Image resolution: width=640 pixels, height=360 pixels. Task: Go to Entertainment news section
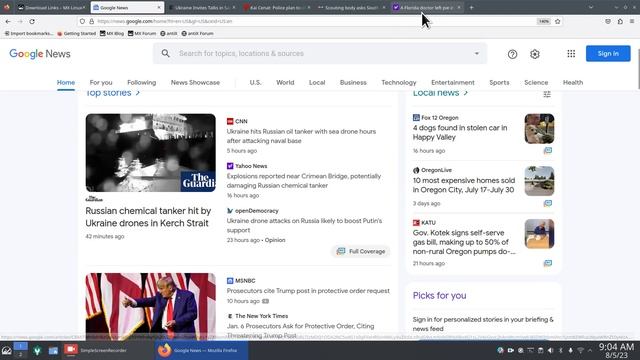coord(453,82)
